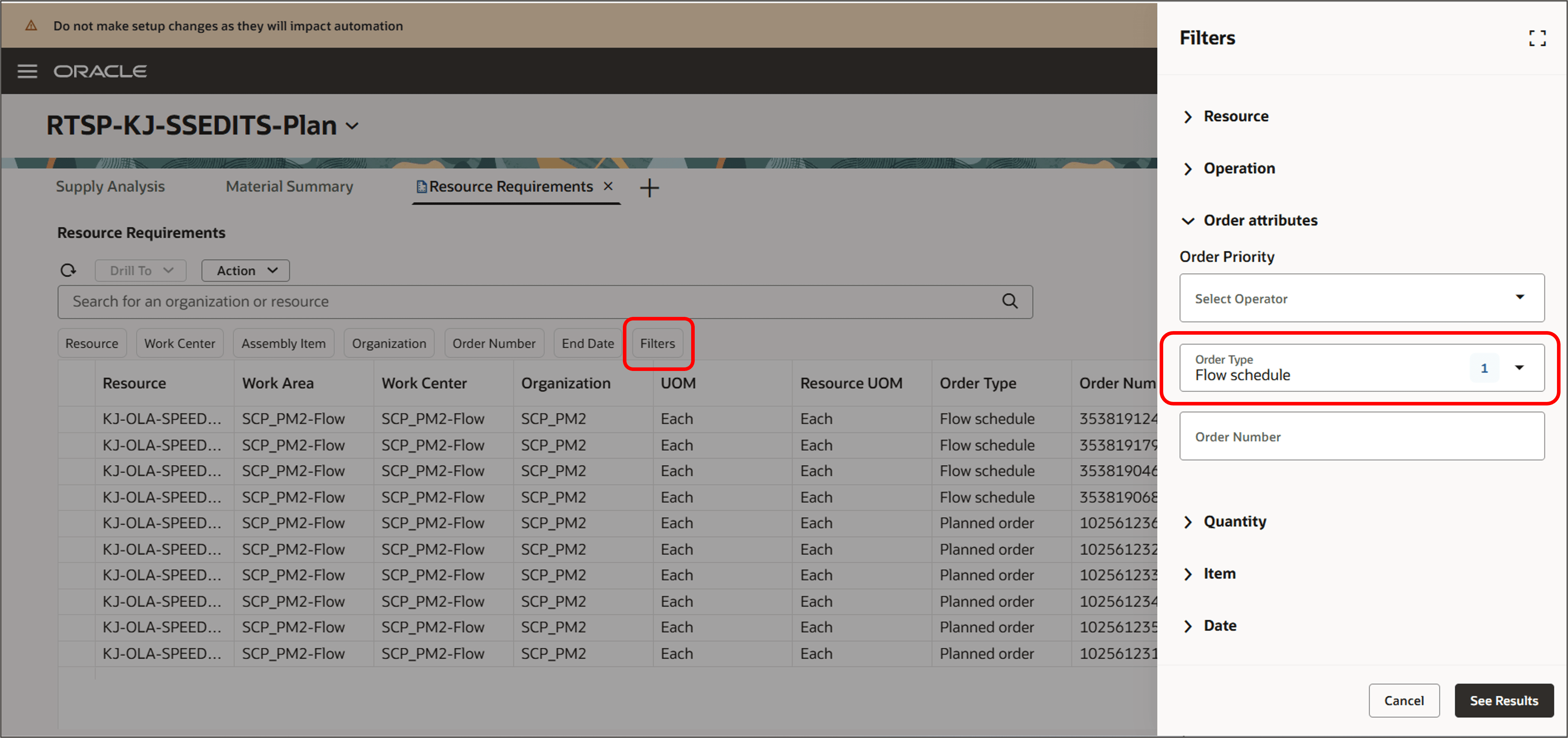
Task: Click the See Results button
Action: click(x=1504, y=700)
